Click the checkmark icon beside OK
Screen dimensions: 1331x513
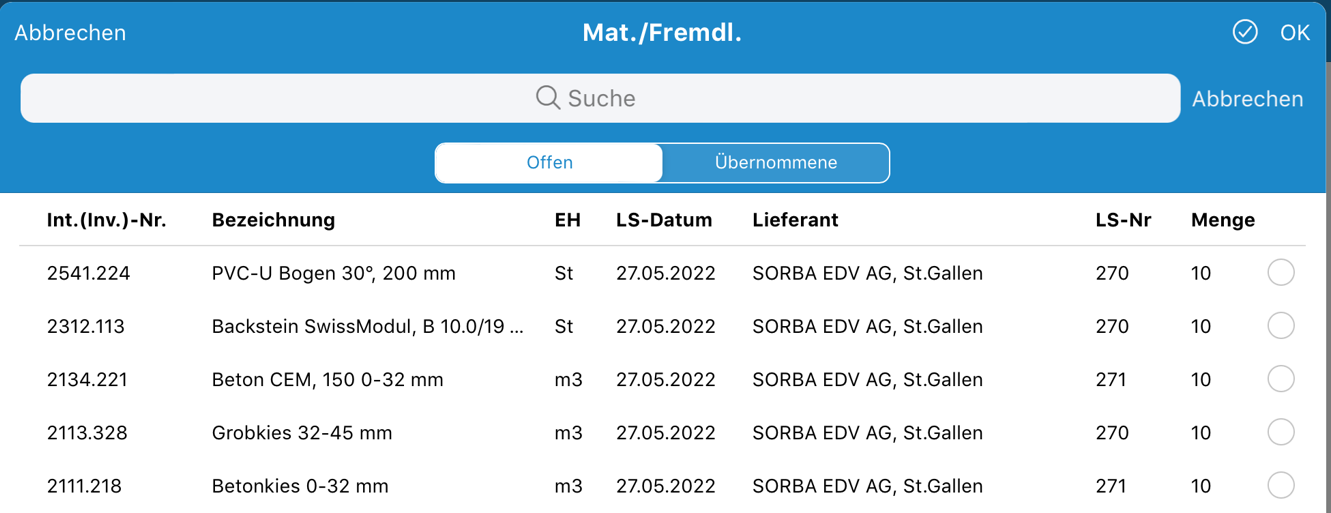click(1245, 32)
